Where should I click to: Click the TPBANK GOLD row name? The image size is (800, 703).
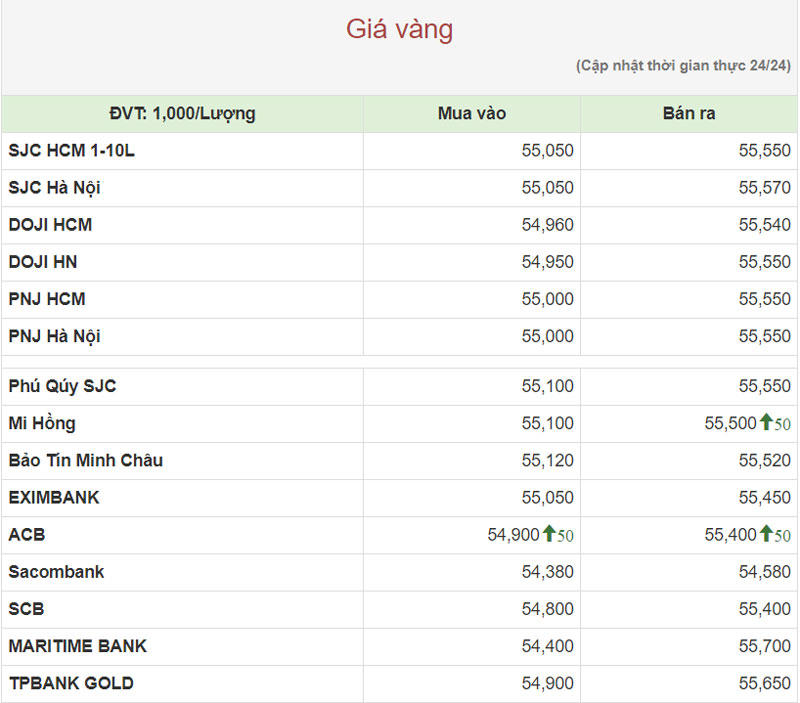pyautogui.click(x=71, y=683)
